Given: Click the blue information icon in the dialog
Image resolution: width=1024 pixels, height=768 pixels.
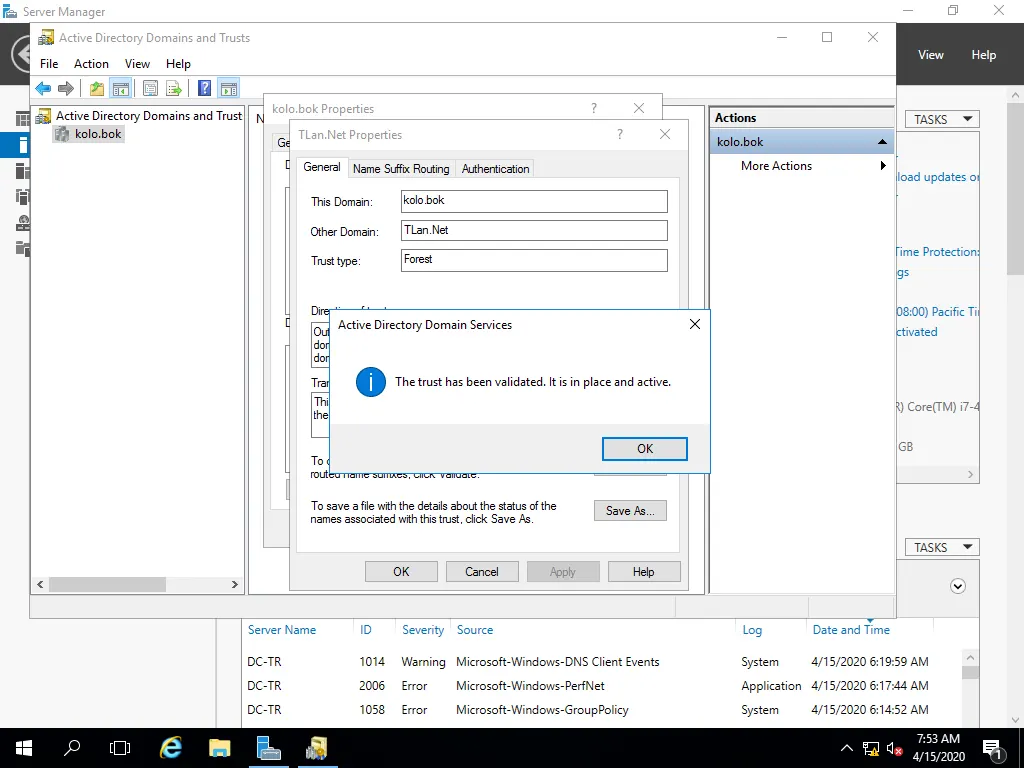Looking at the screenshot, I should [x=370, y=382].
